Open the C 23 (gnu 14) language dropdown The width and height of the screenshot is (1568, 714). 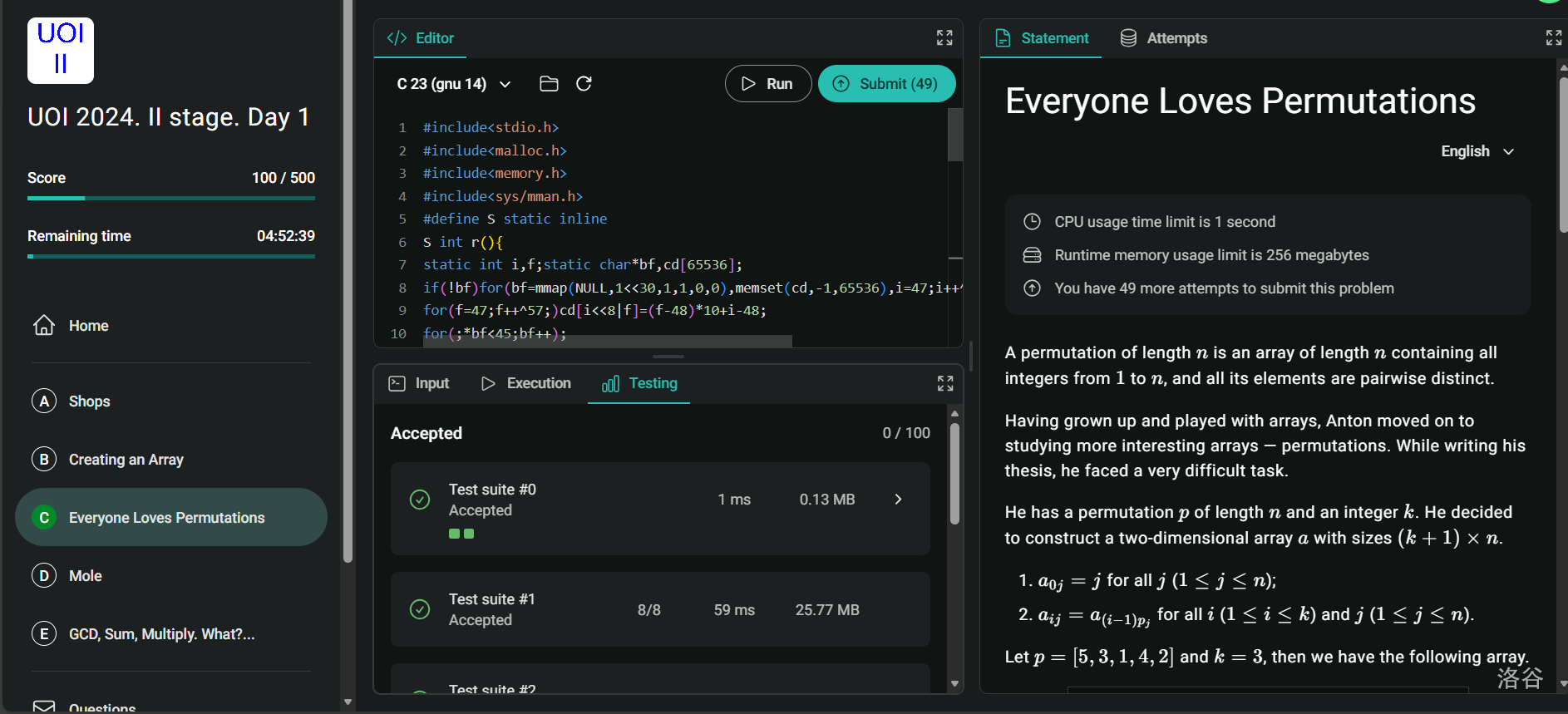(453, 84)
